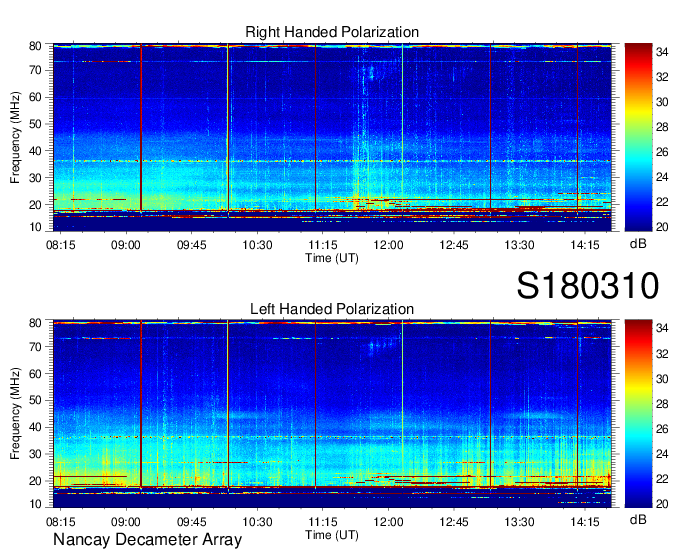Click the 20 MHz tick on Right Handed plot
This screenshot has width=680, height=552.
(x=35, y=205)
